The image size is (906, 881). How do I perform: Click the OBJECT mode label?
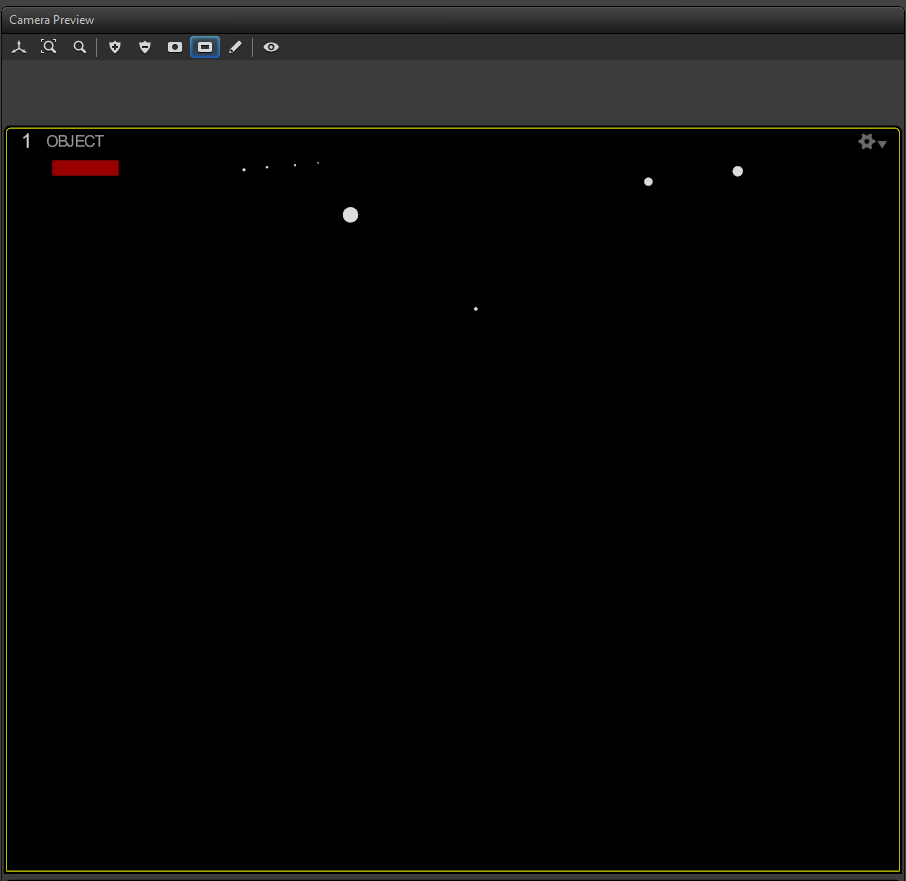point(75,142)
